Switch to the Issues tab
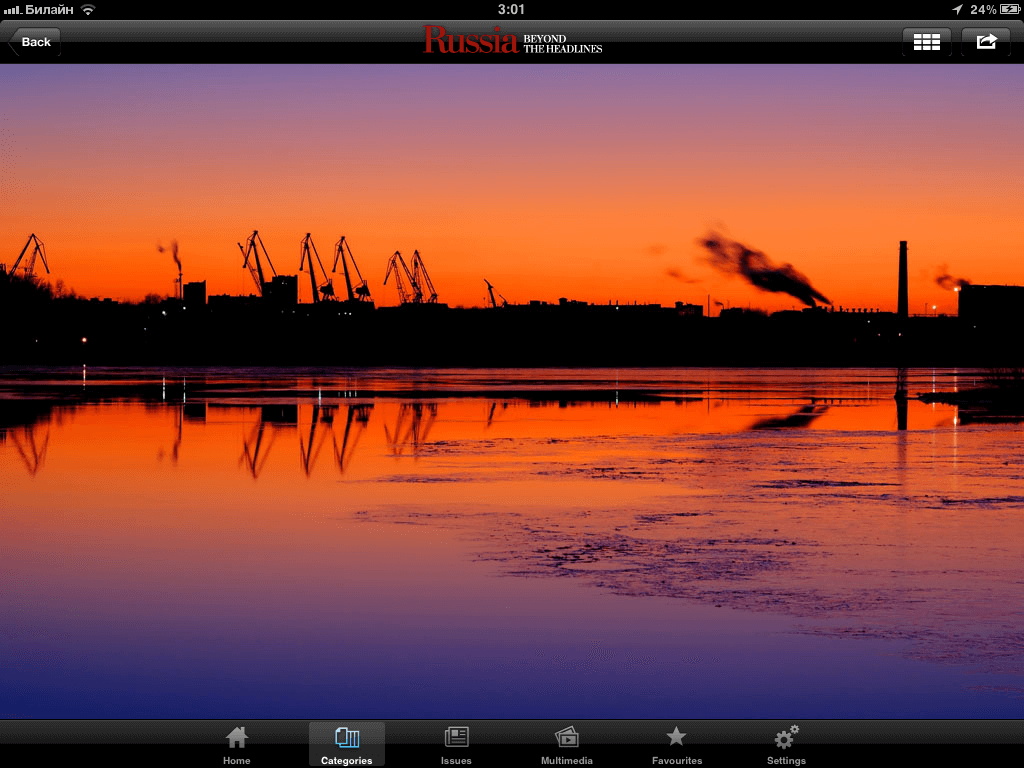 tap(456, 745)
